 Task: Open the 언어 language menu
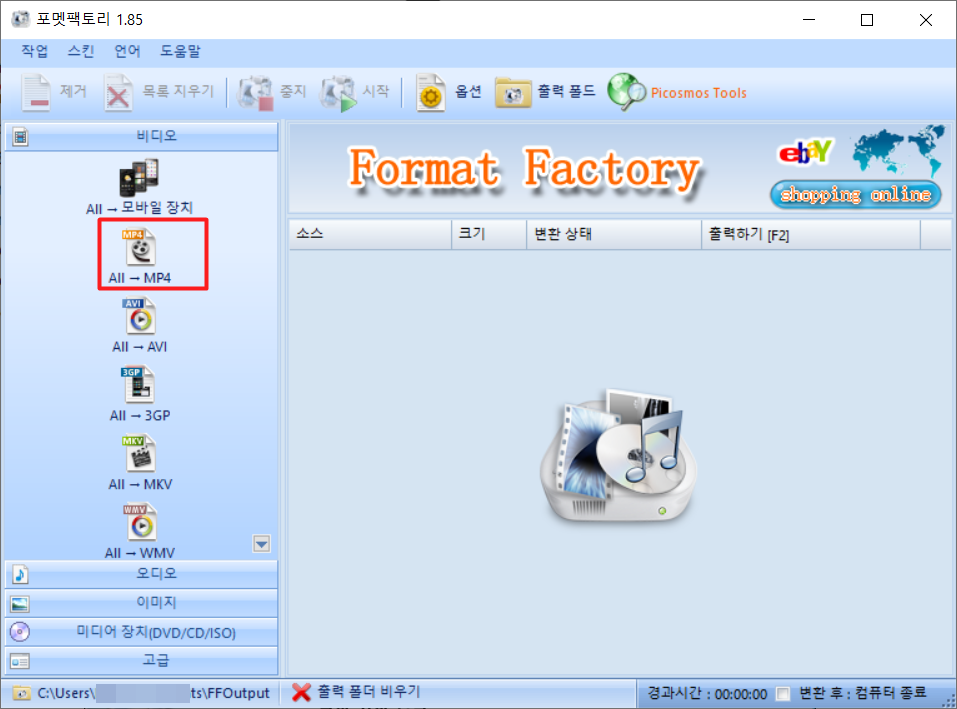127,51
